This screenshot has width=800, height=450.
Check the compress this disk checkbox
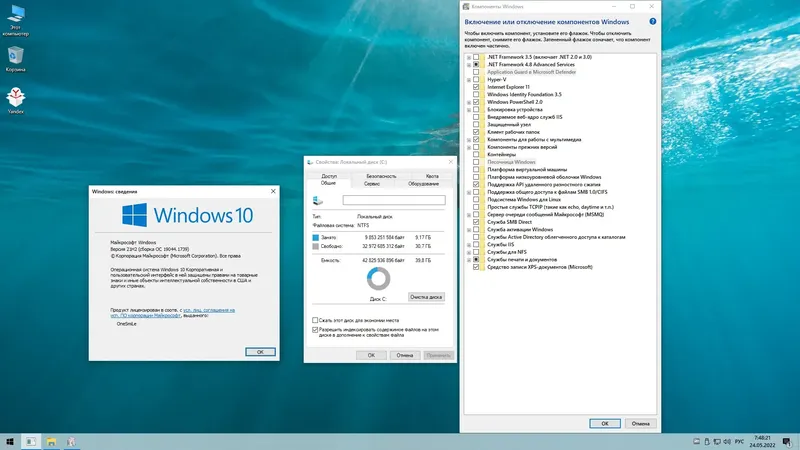(x=315, y=320)
